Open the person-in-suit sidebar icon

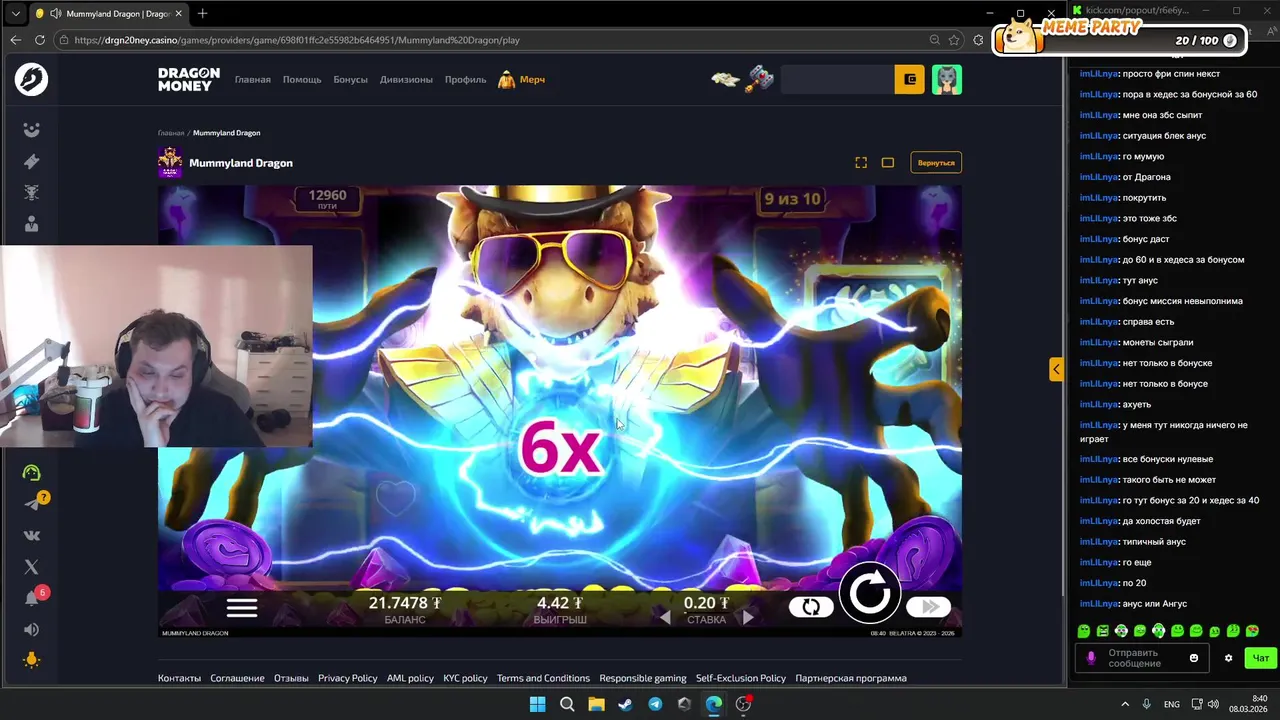(32, 225)
